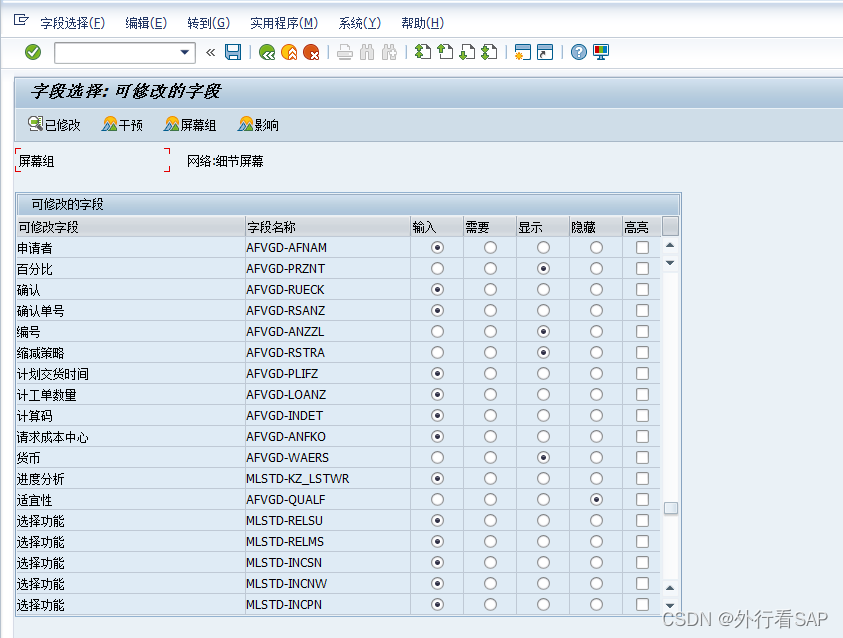The height and width of the screenshot is (638, 843).
Task: Click the Generate Shortcut icon
Action: pos(545,52)
